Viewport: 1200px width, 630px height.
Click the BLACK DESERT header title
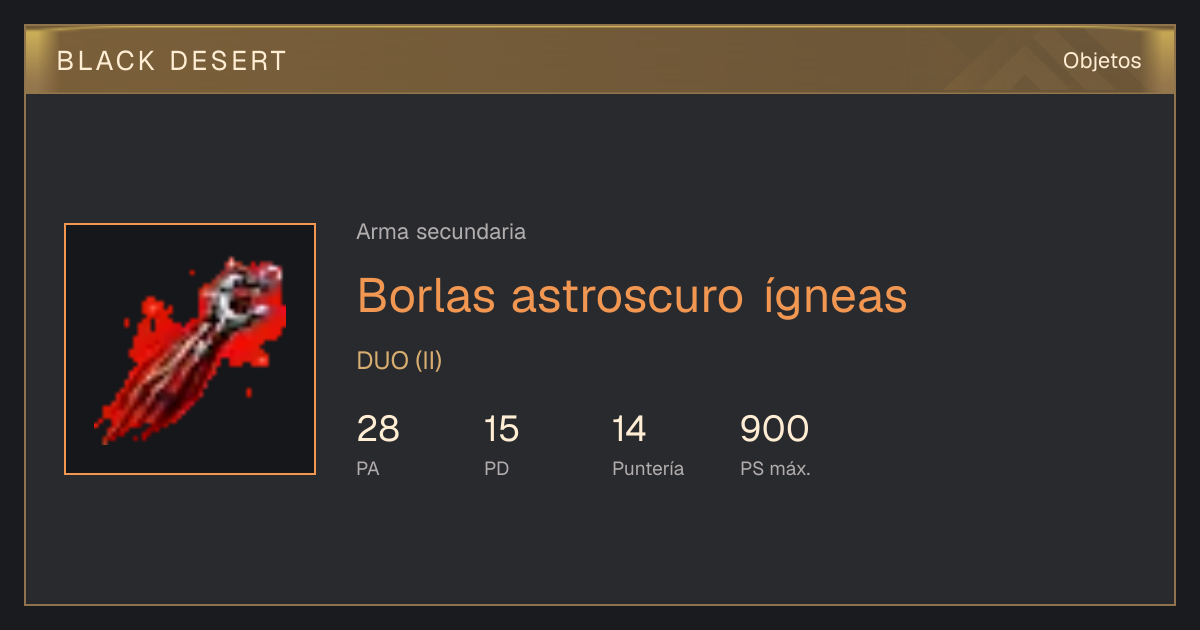point(172,61)
